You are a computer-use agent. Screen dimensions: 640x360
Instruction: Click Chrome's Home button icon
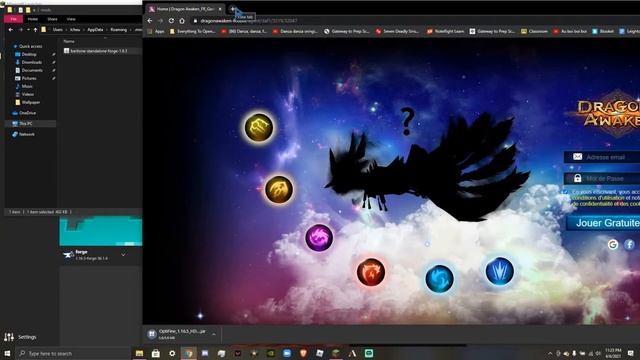tap(182, 20)
